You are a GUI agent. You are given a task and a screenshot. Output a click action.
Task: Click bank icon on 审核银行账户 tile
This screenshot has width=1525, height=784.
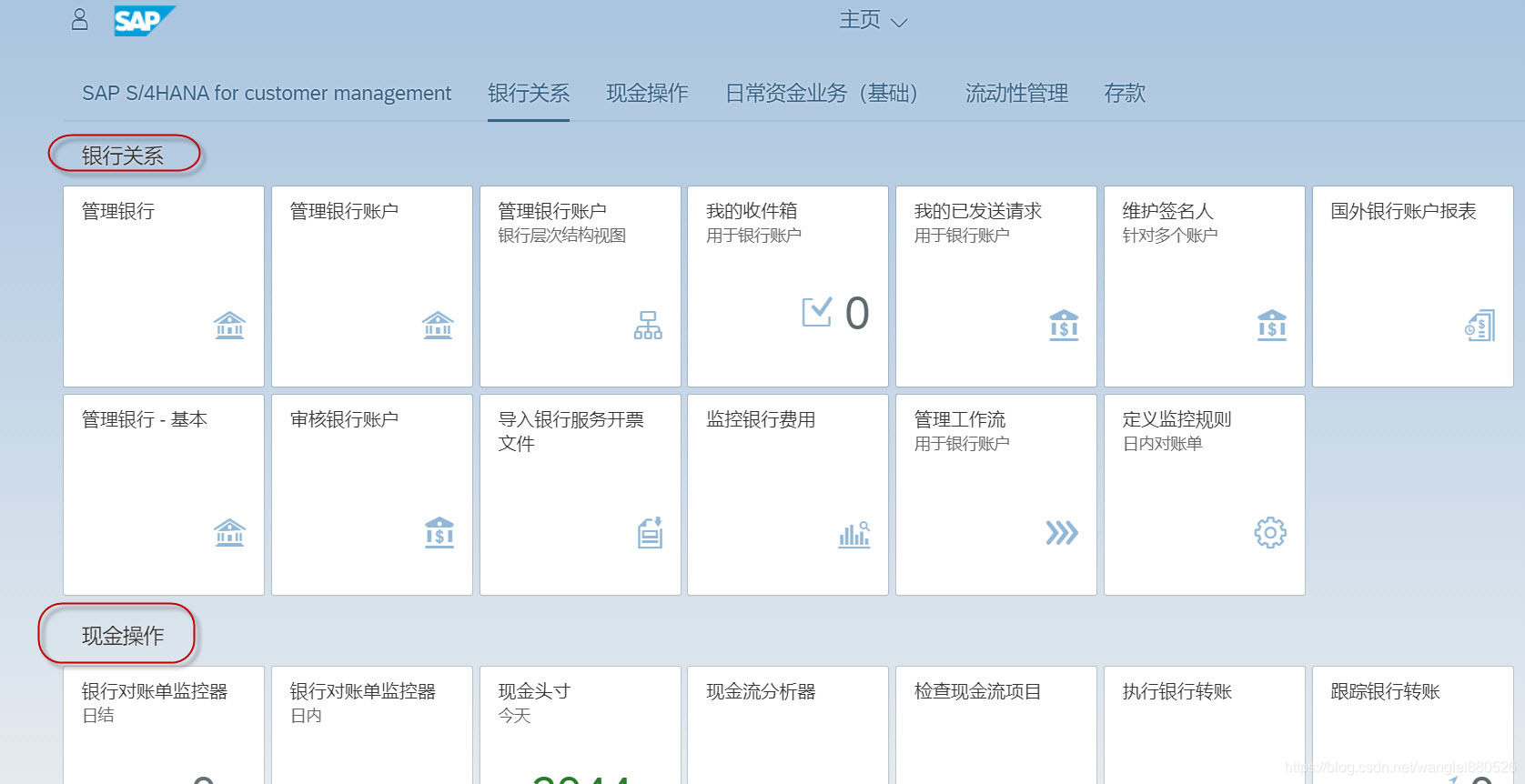pyautogui.click(x=439, y=532)
